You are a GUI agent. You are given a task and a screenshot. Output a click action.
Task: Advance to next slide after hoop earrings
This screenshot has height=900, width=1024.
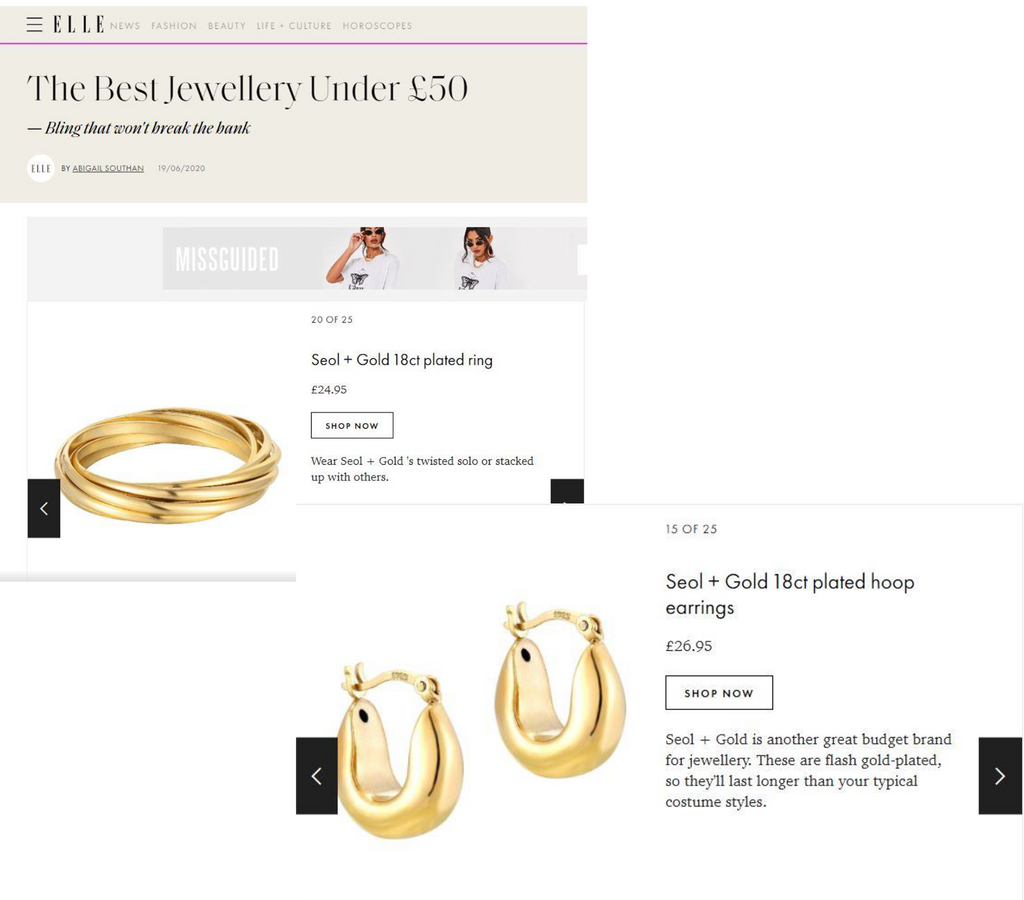pos(1000,776)
